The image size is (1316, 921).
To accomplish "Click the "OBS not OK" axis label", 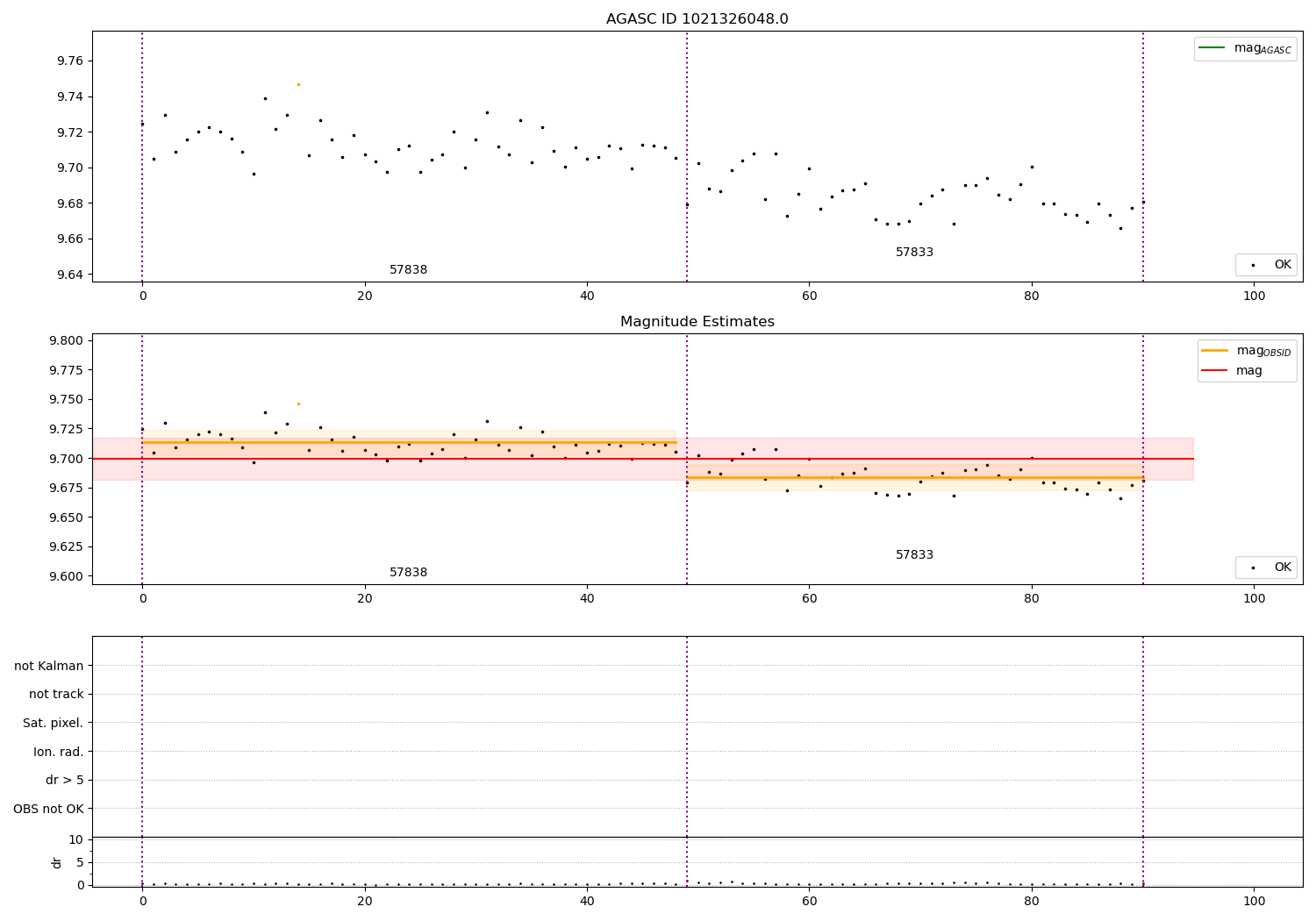I will [49, 809].
